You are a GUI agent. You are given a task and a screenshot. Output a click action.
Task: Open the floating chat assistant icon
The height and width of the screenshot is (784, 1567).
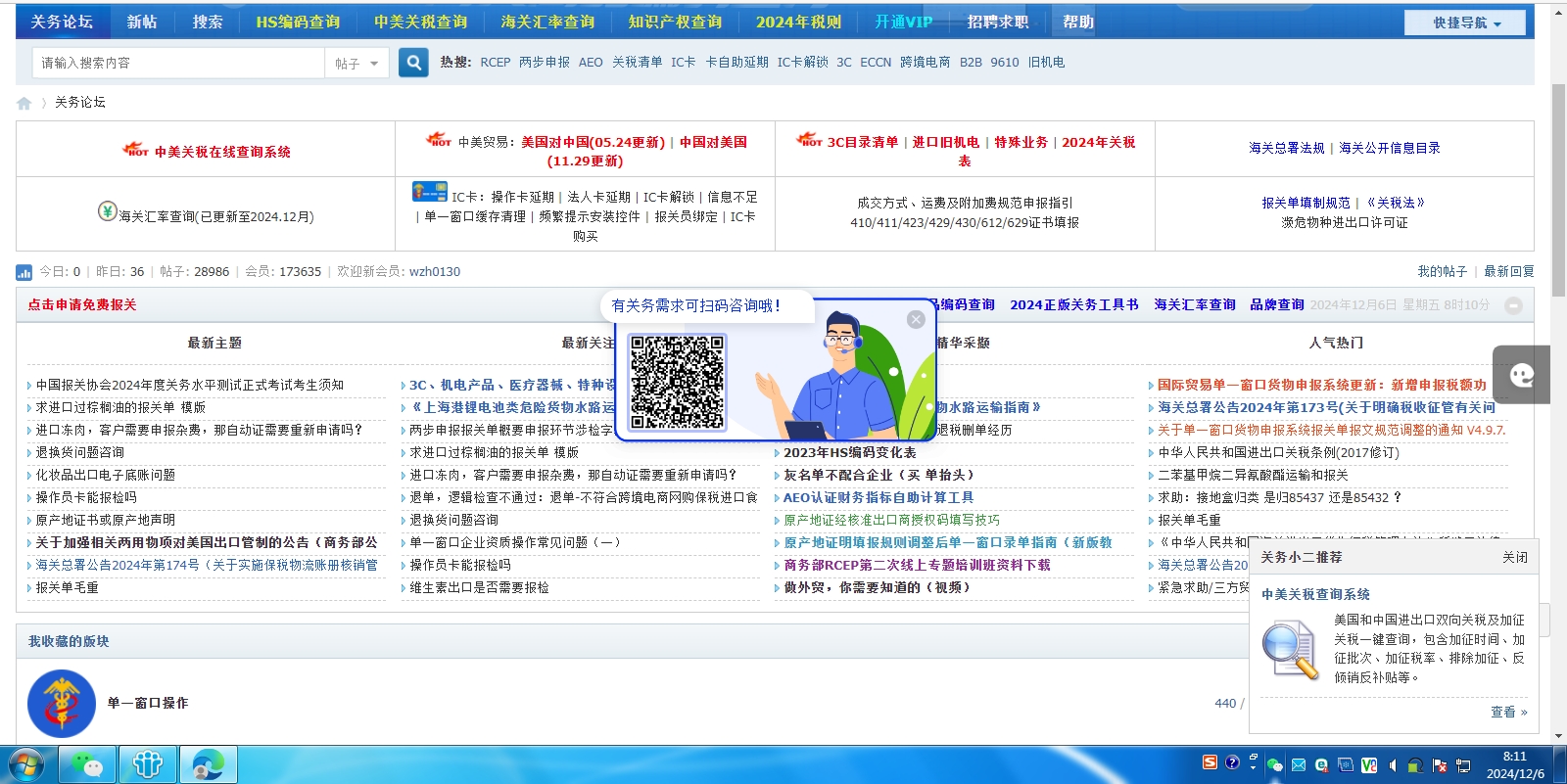click(1521, 375)
